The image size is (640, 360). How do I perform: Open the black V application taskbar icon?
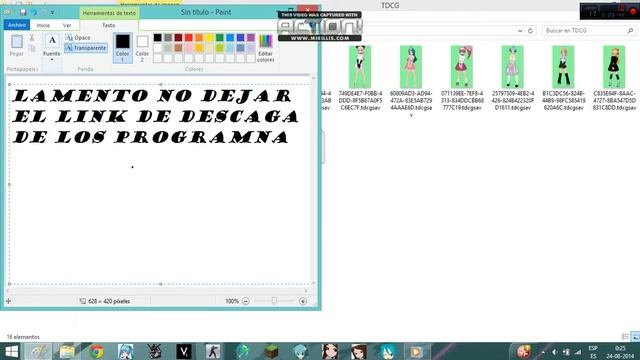[184, 351]
